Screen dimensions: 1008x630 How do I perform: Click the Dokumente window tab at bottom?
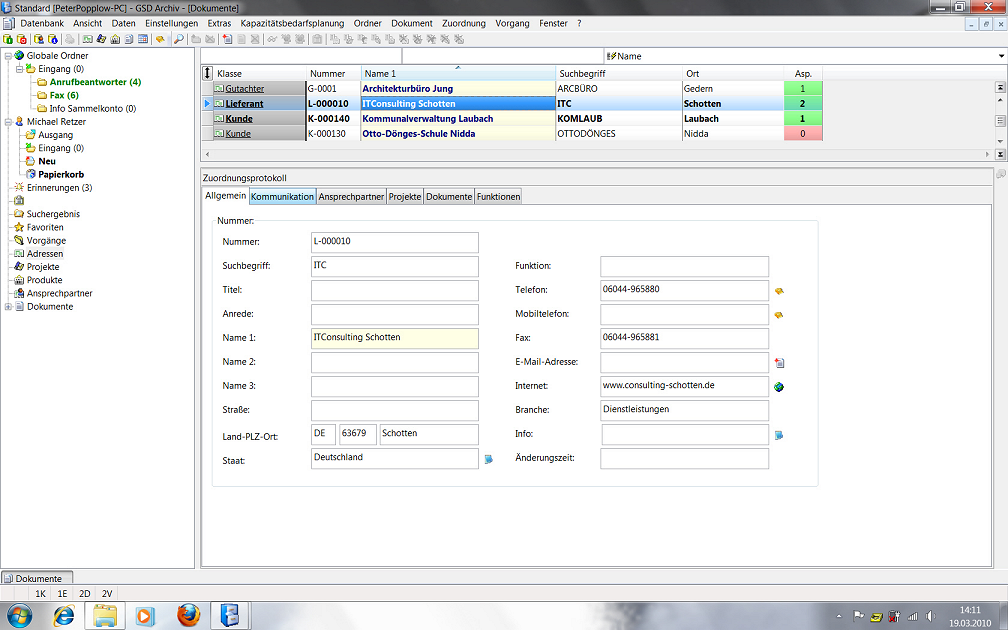(x=37, y=578)
